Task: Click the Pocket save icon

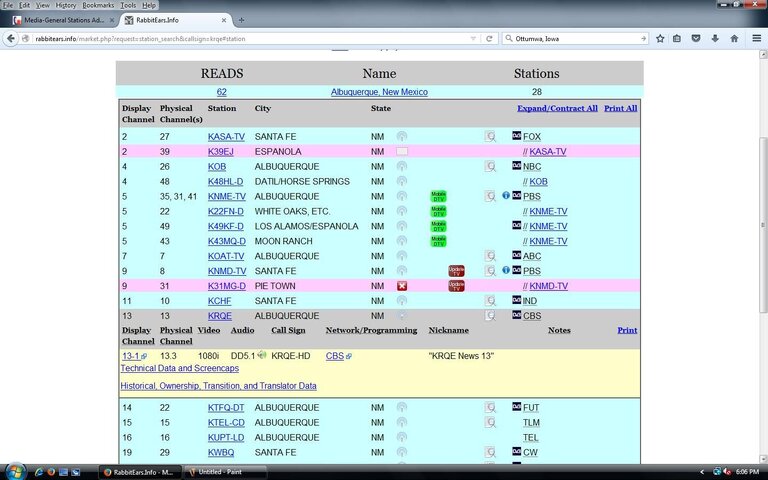Action: click(696, 38)
